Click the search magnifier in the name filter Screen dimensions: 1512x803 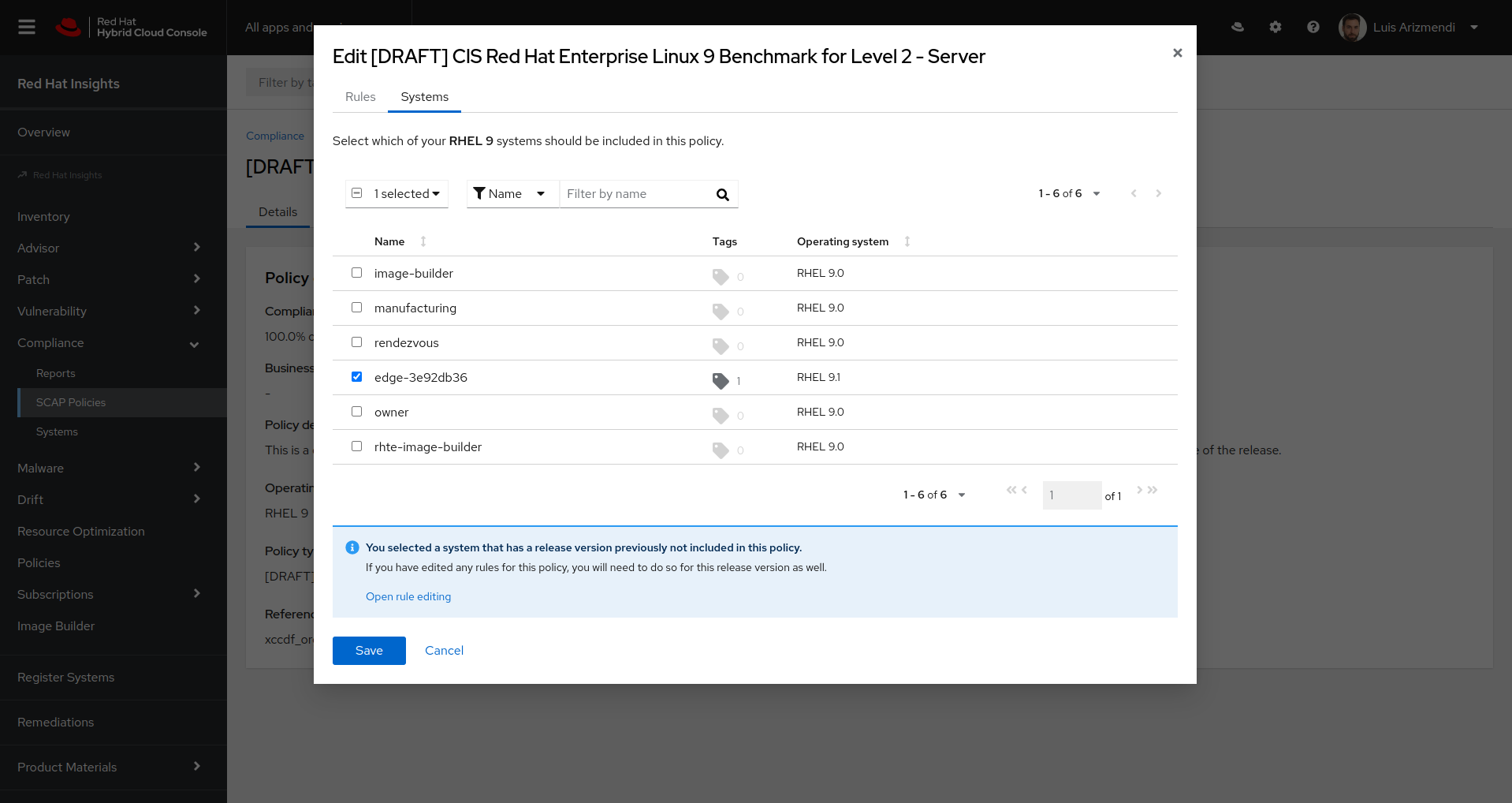722,194
